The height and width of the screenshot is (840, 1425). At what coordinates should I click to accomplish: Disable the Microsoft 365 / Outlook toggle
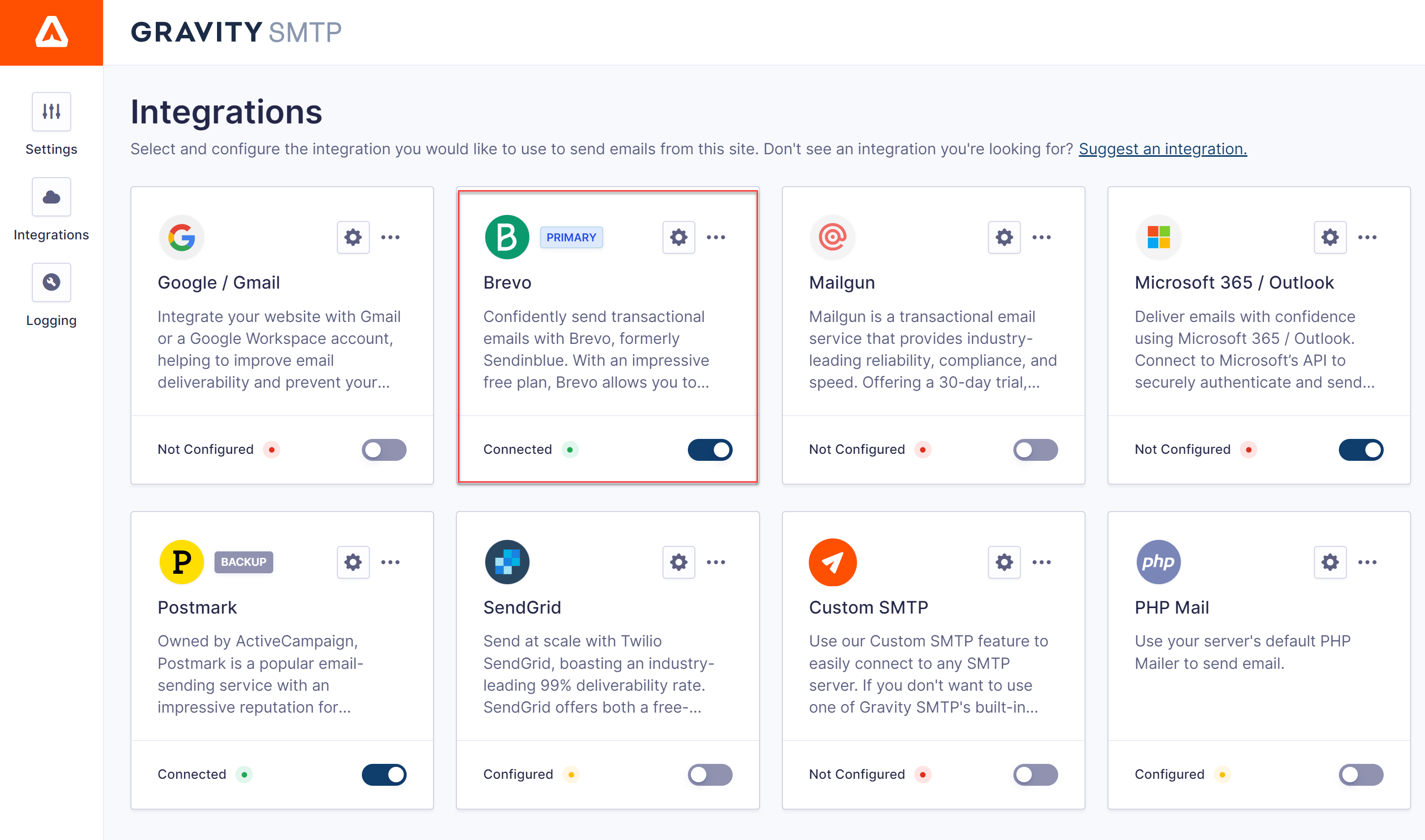point(1361,450)
